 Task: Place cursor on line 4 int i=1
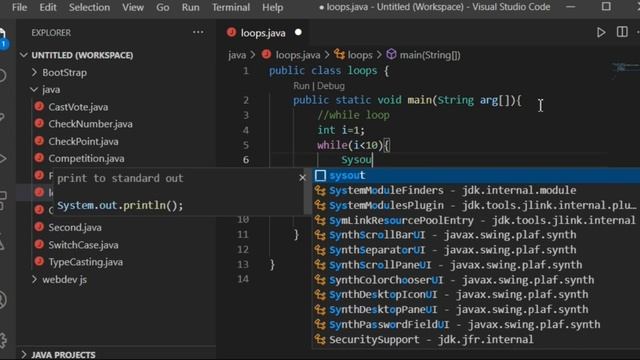pos(341,130)
